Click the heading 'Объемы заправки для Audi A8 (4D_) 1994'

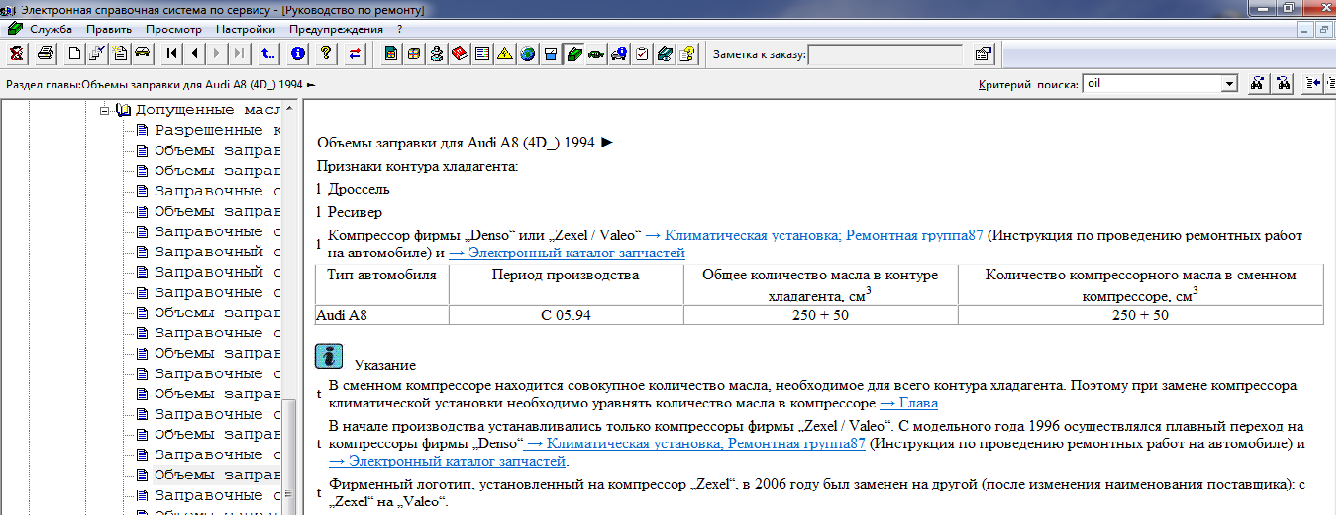click(456, 142)
